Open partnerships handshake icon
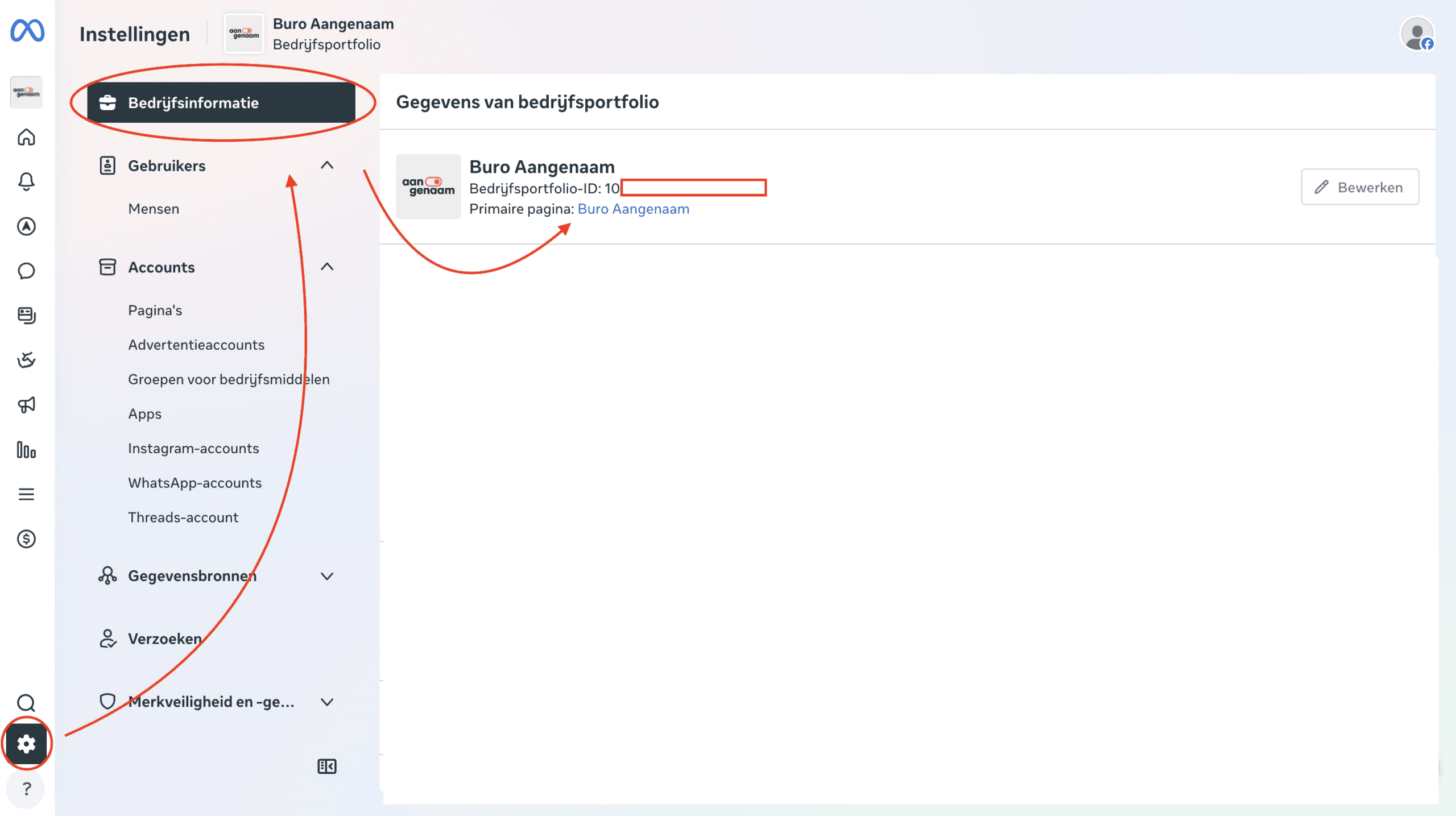This screenshot has height=816, width=1456. (x=26, y=360)
